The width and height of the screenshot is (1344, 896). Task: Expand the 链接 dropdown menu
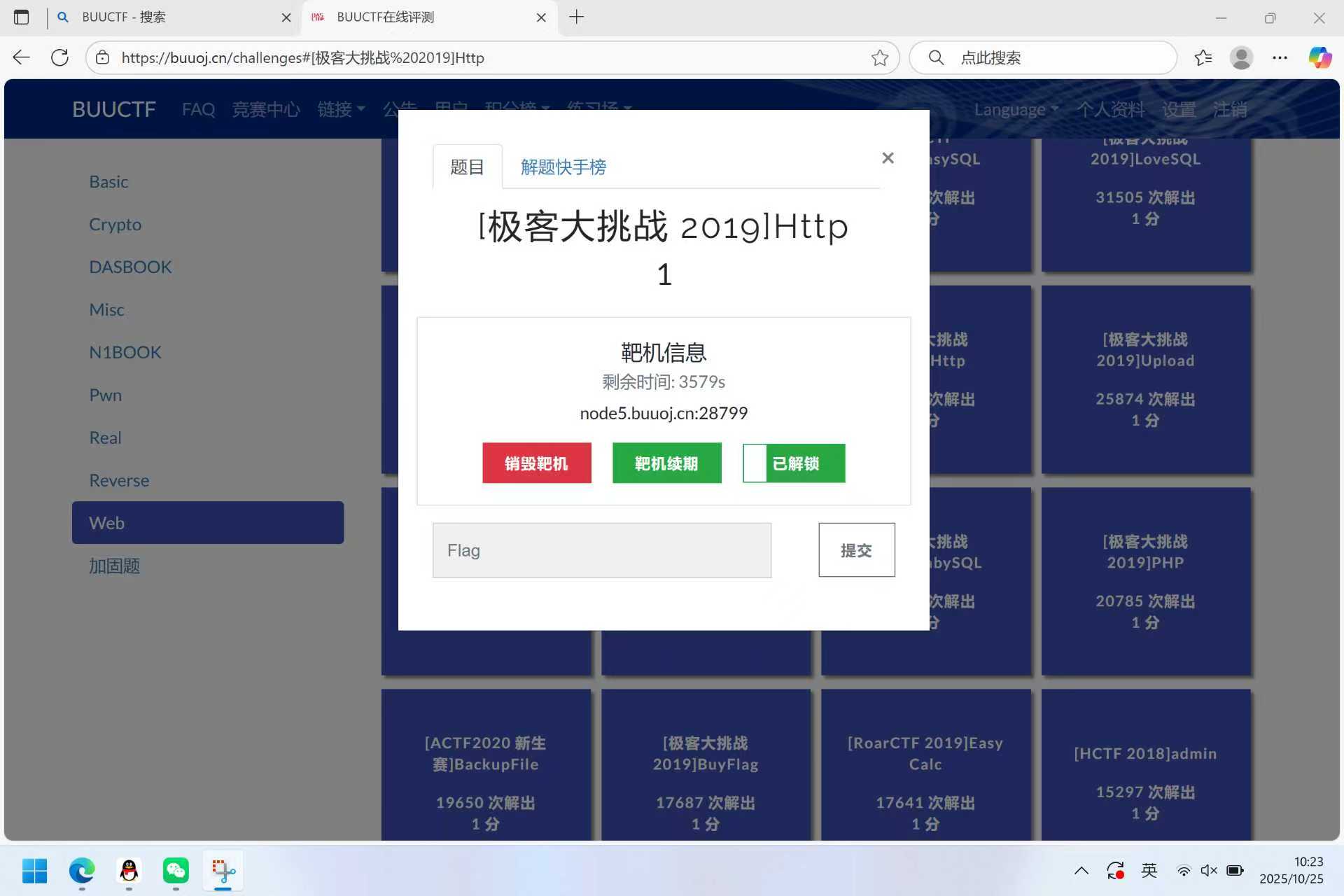click(341, 109)
